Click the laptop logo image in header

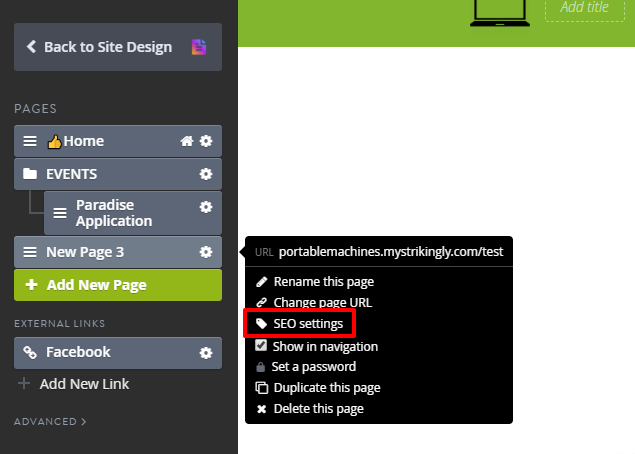pos(500,13)
